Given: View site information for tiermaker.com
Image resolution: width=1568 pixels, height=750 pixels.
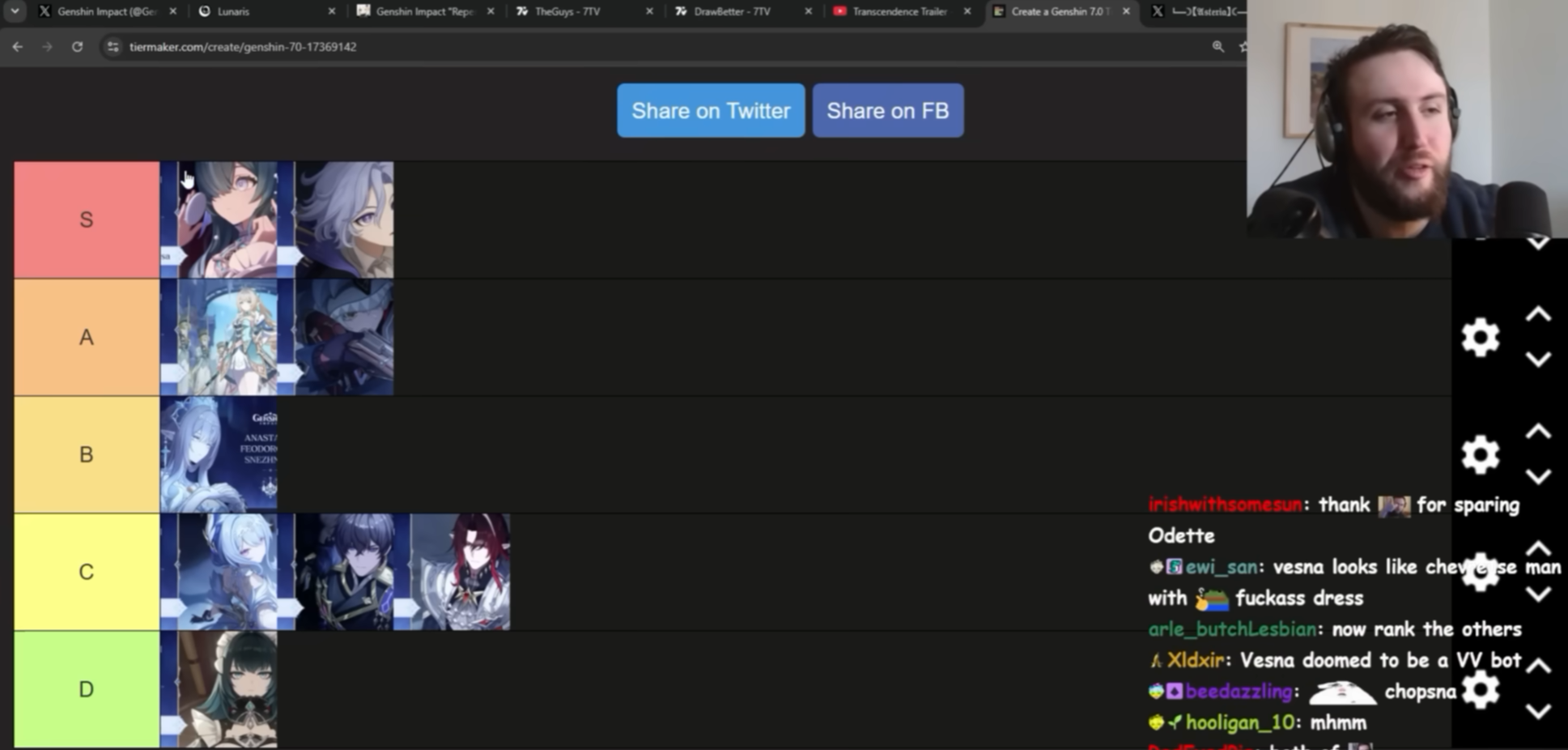Looking at the screenshot, I should pos(113,47).
